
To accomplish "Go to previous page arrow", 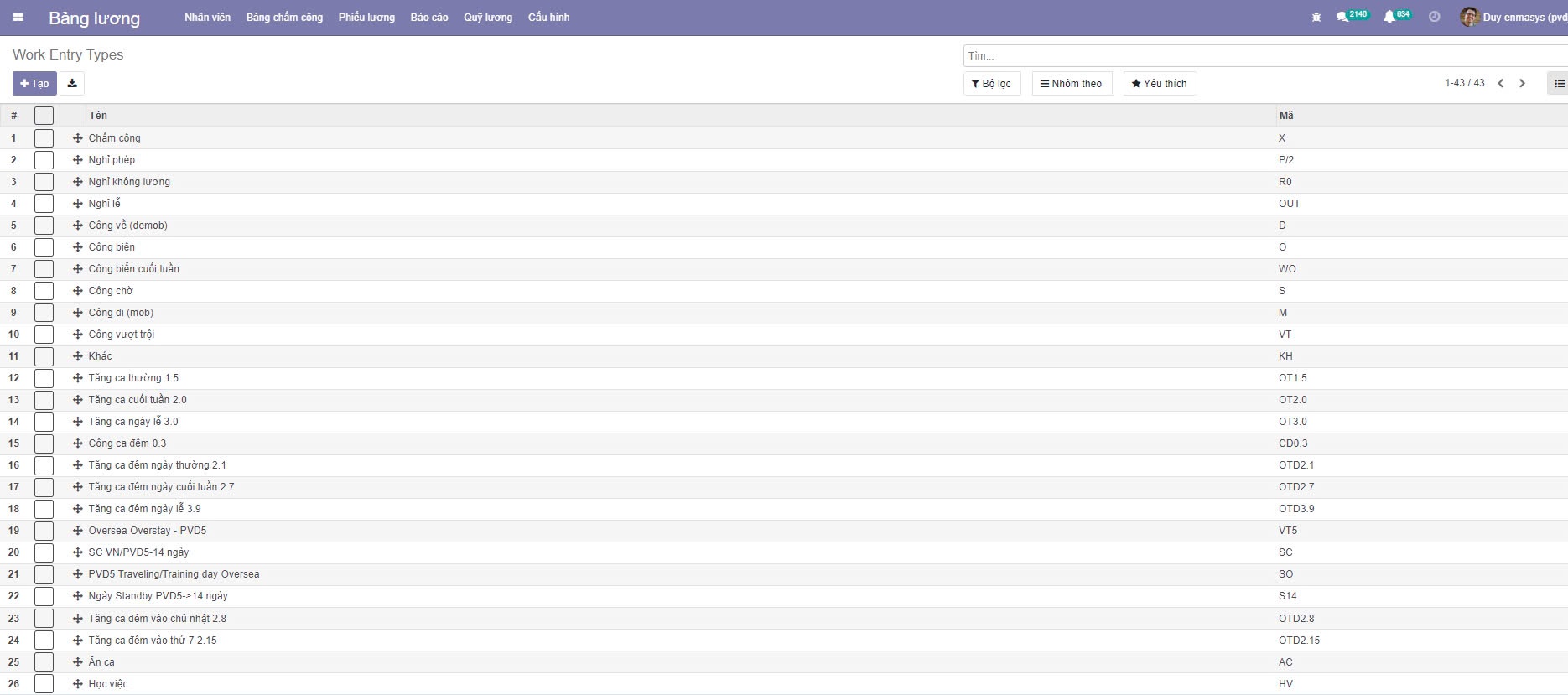I will pyautogui.click(x=1501, y=83).
